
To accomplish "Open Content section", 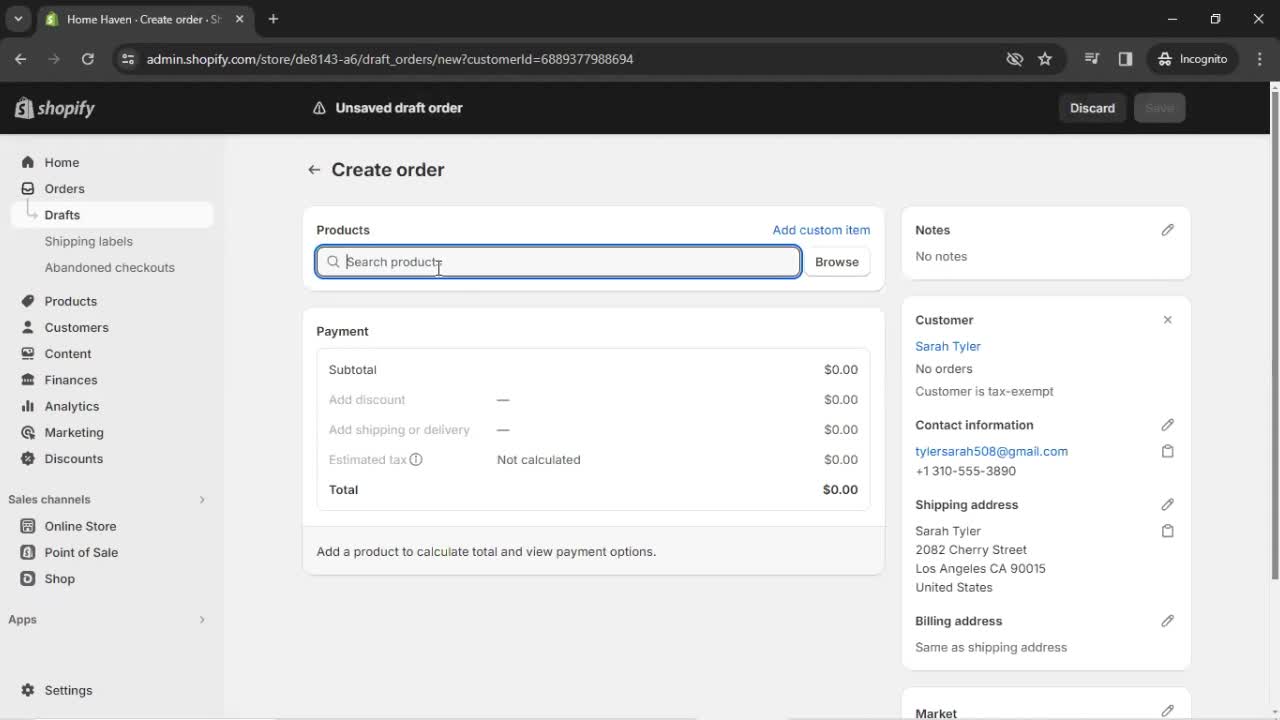I will (67, 353).
